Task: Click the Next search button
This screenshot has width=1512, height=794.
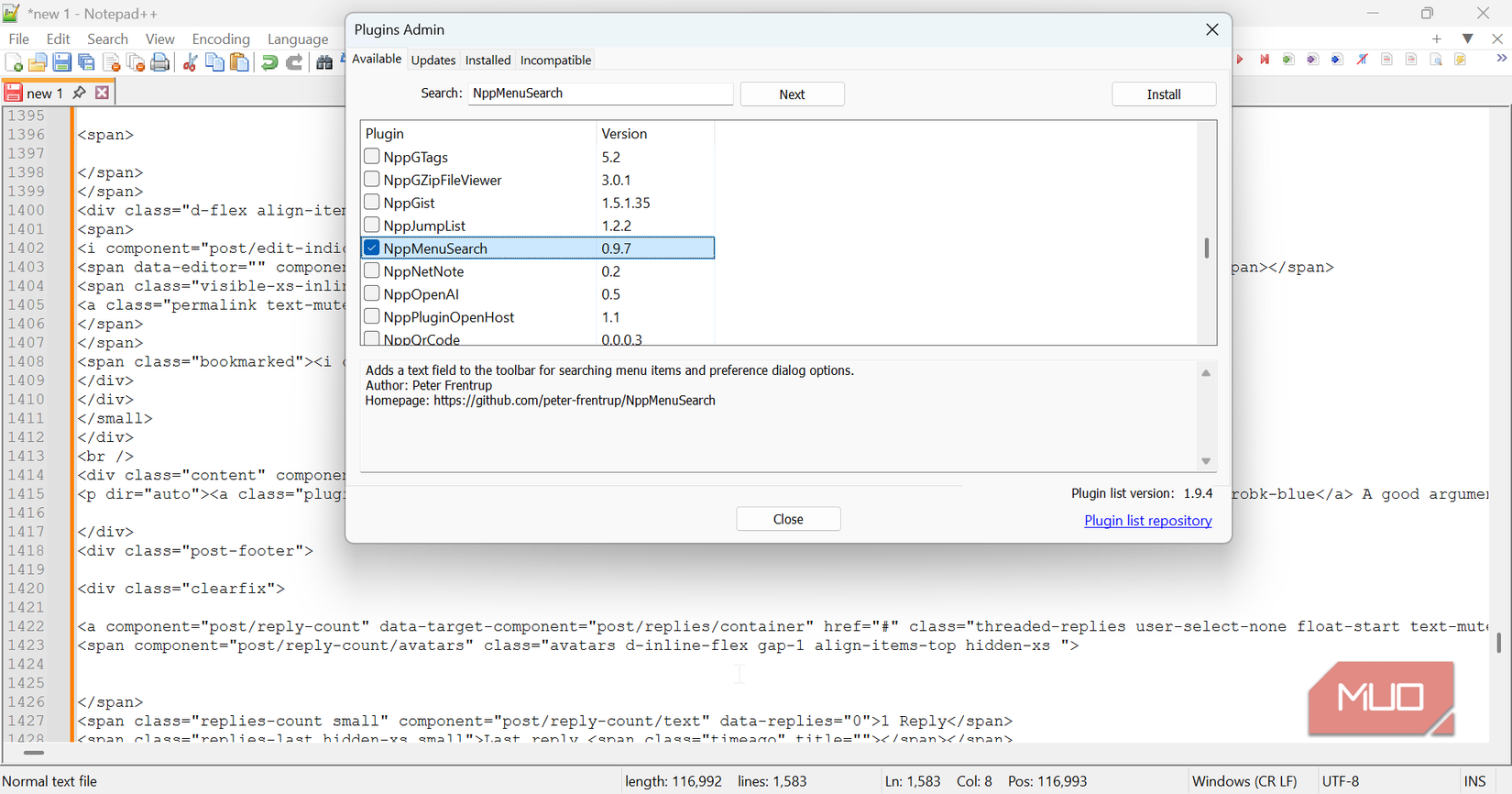Action: point(792,94)
